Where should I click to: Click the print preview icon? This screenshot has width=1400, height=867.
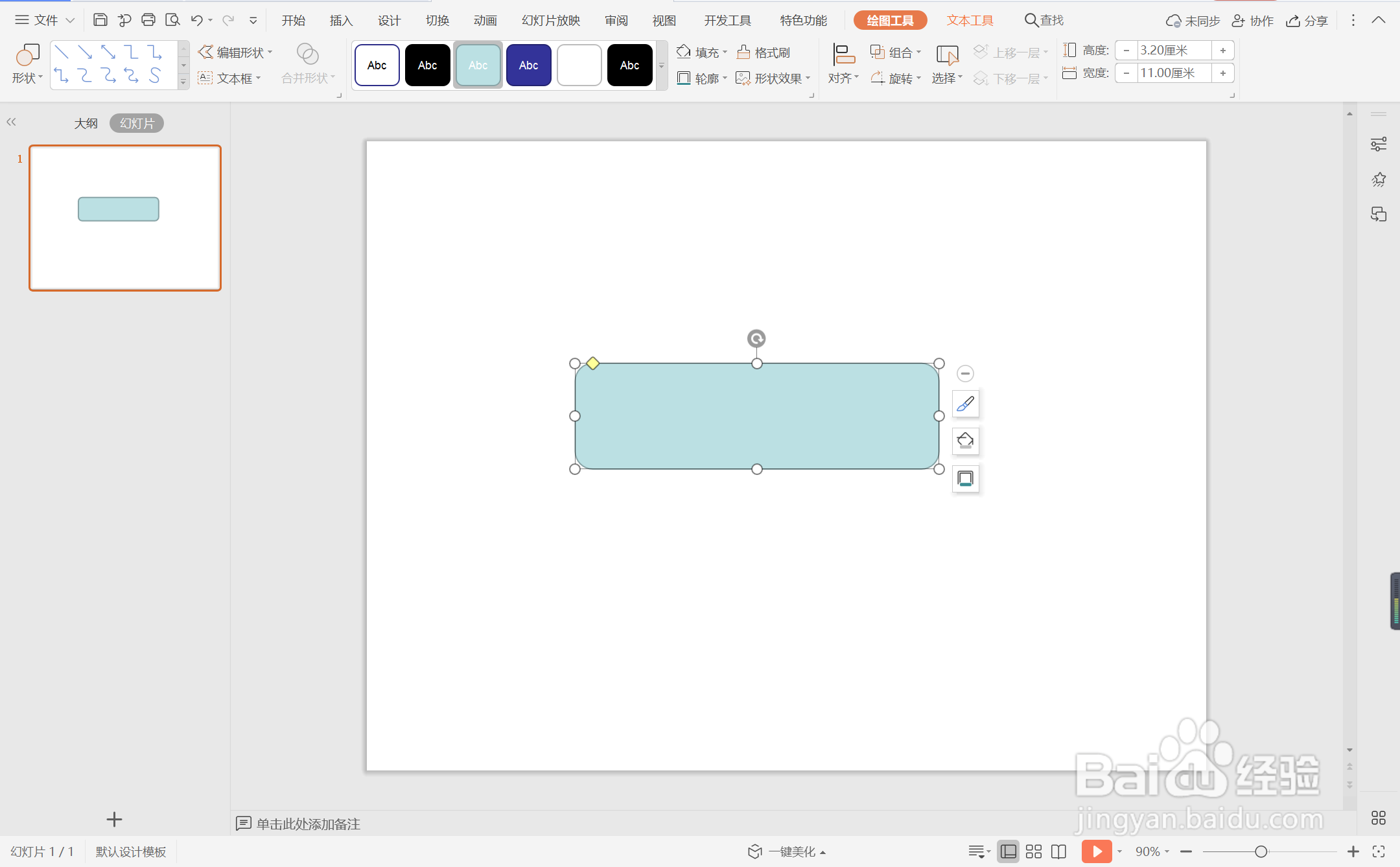[172, 20]
